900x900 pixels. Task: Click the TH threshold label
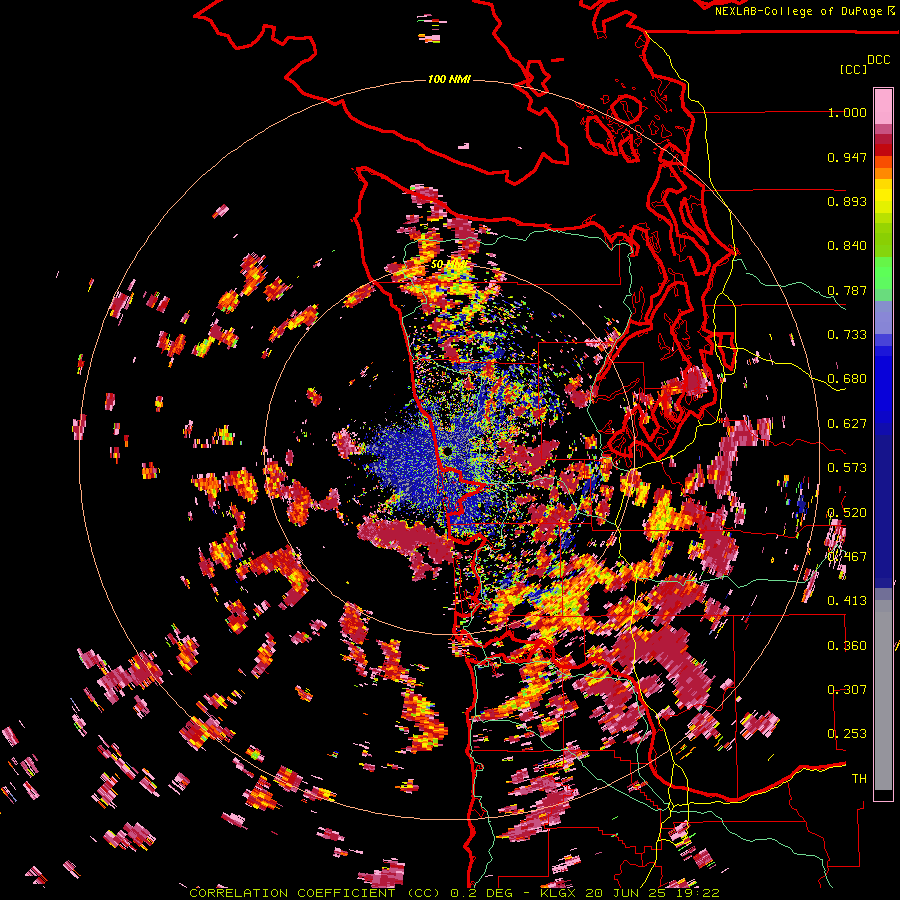point(859,779)
